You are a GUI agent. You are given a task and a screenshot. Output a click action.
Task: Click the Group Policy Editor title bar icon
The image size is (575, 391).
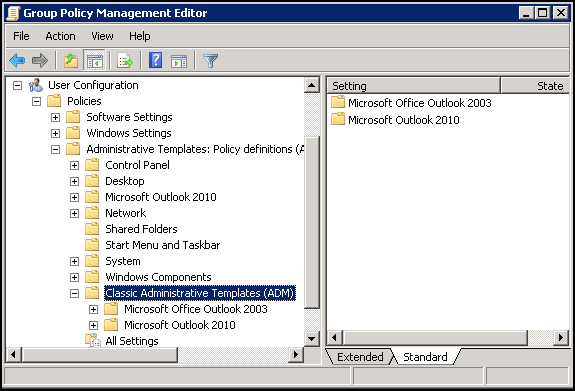[13, 13]
